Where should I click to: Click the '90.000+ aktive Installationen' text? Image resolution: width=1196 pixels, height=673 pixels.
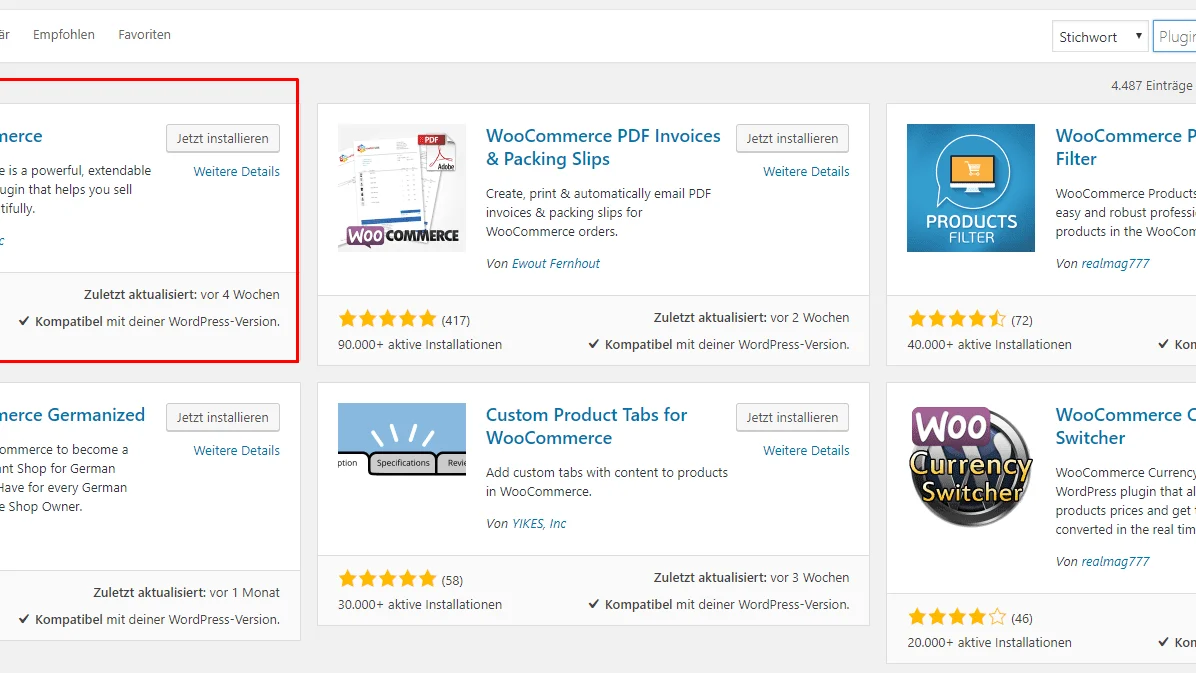(420, 345)
